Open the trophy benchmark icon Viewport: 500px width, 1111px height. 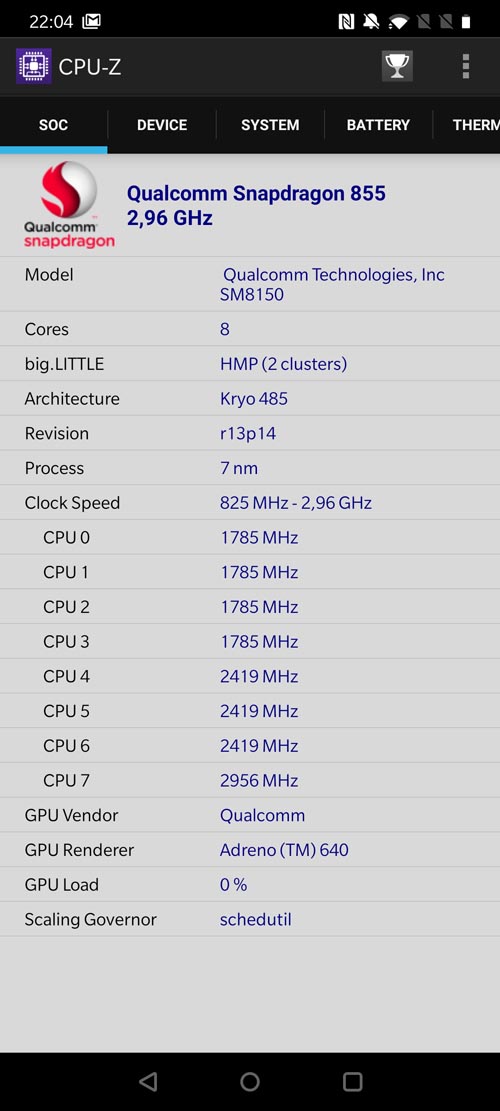pyautogui.click(x=397, y=66)
